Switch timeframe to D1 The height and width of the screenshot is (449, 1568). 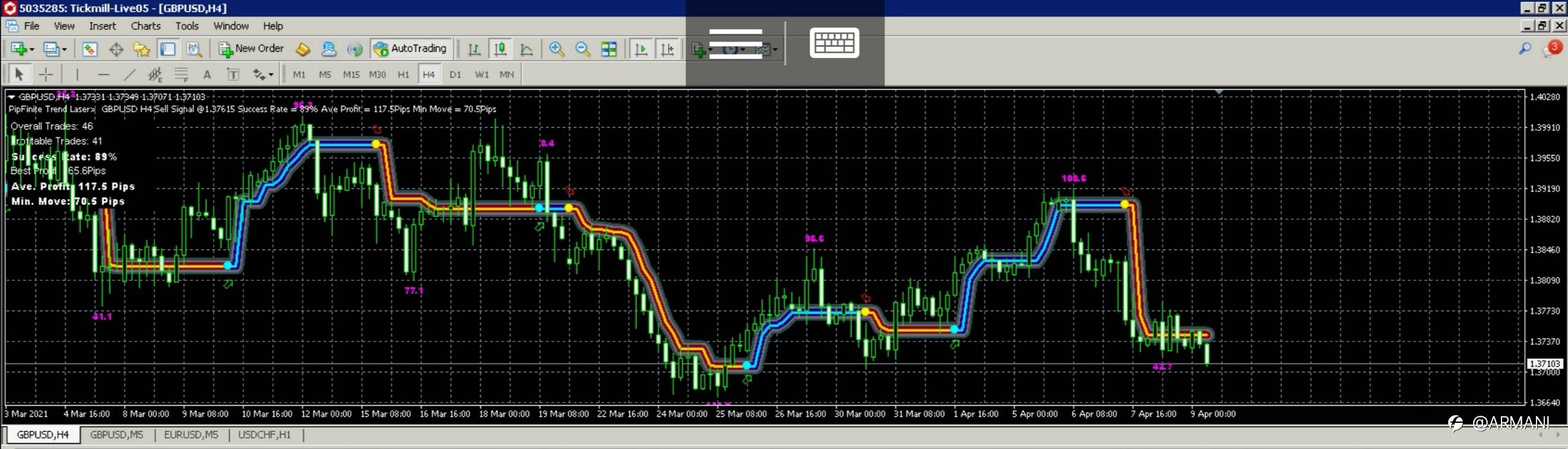click(456, 74)
